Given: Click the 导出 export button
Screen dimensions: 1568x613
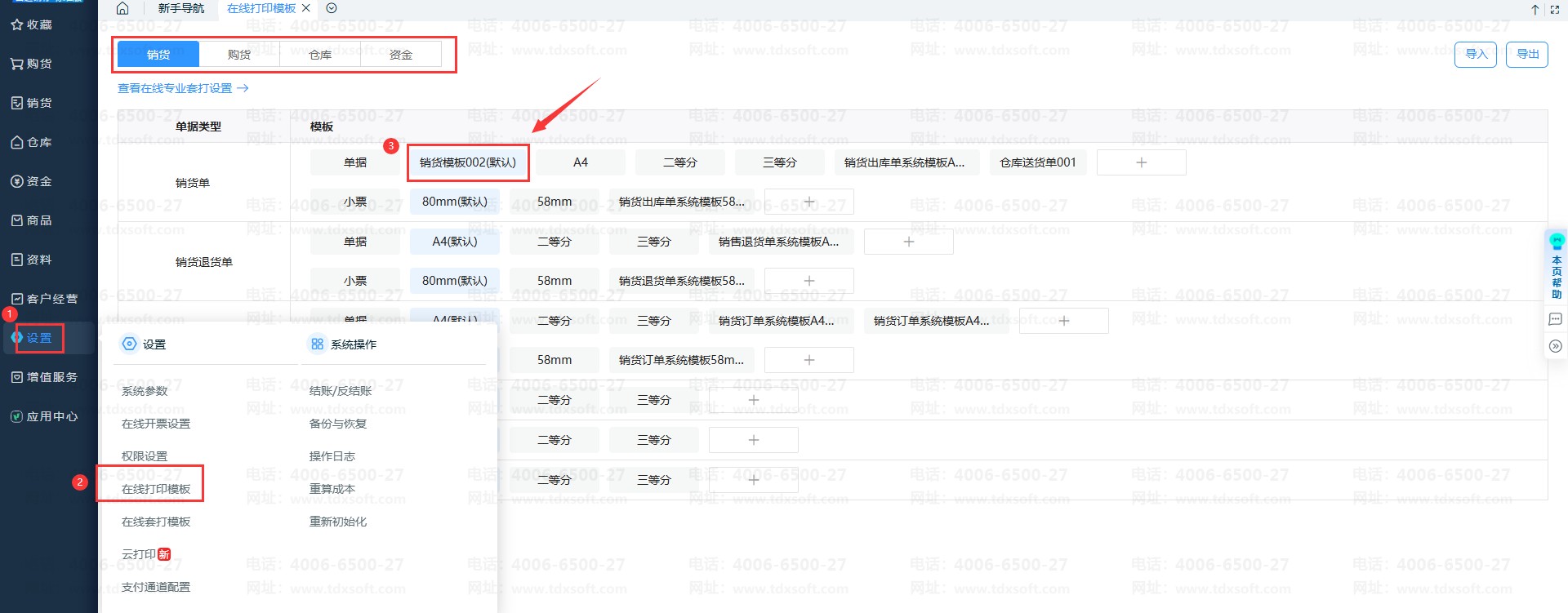Looking at the screenshot, I should (1526, 55).
